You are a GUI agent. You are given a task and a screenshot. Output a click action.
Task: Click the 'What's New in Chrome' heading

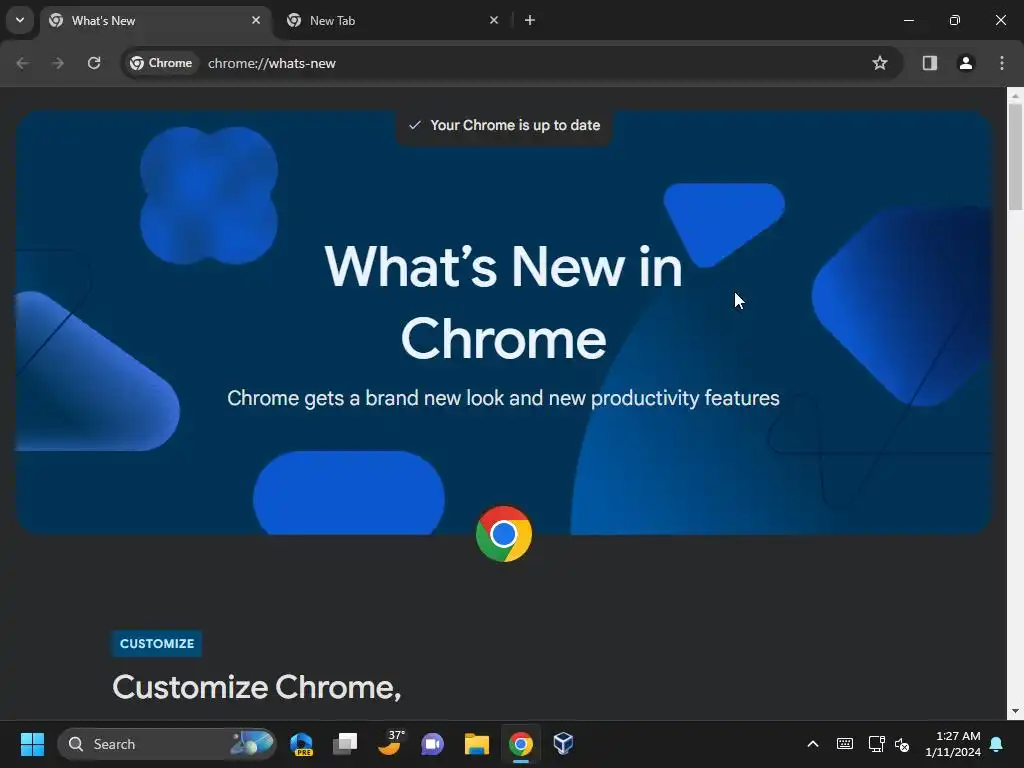click(504, 302)
